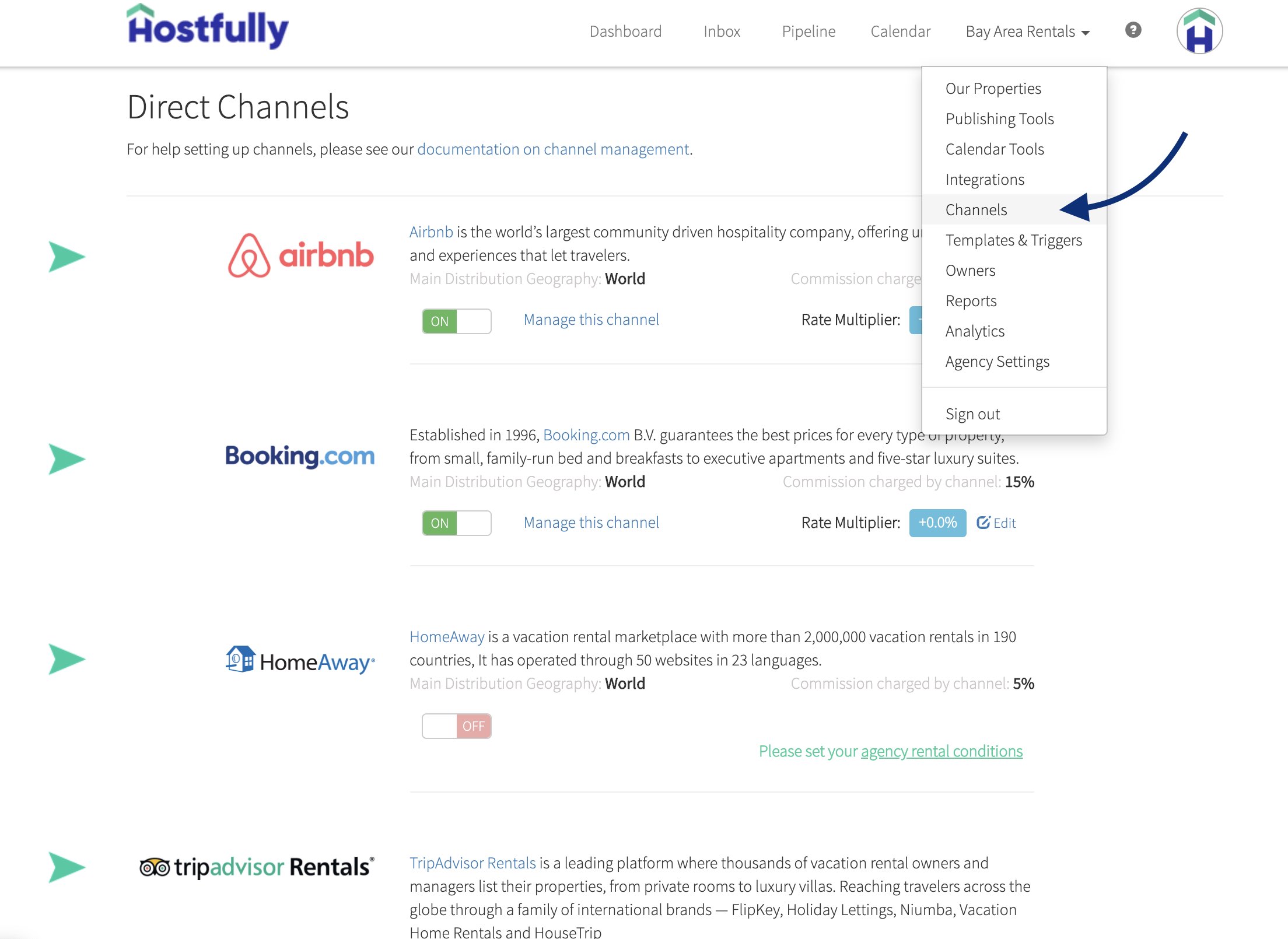Screen dimensions: 1288x939
Task: Click Manage this channel under Booking.com
Action: [x=591, y=522]
